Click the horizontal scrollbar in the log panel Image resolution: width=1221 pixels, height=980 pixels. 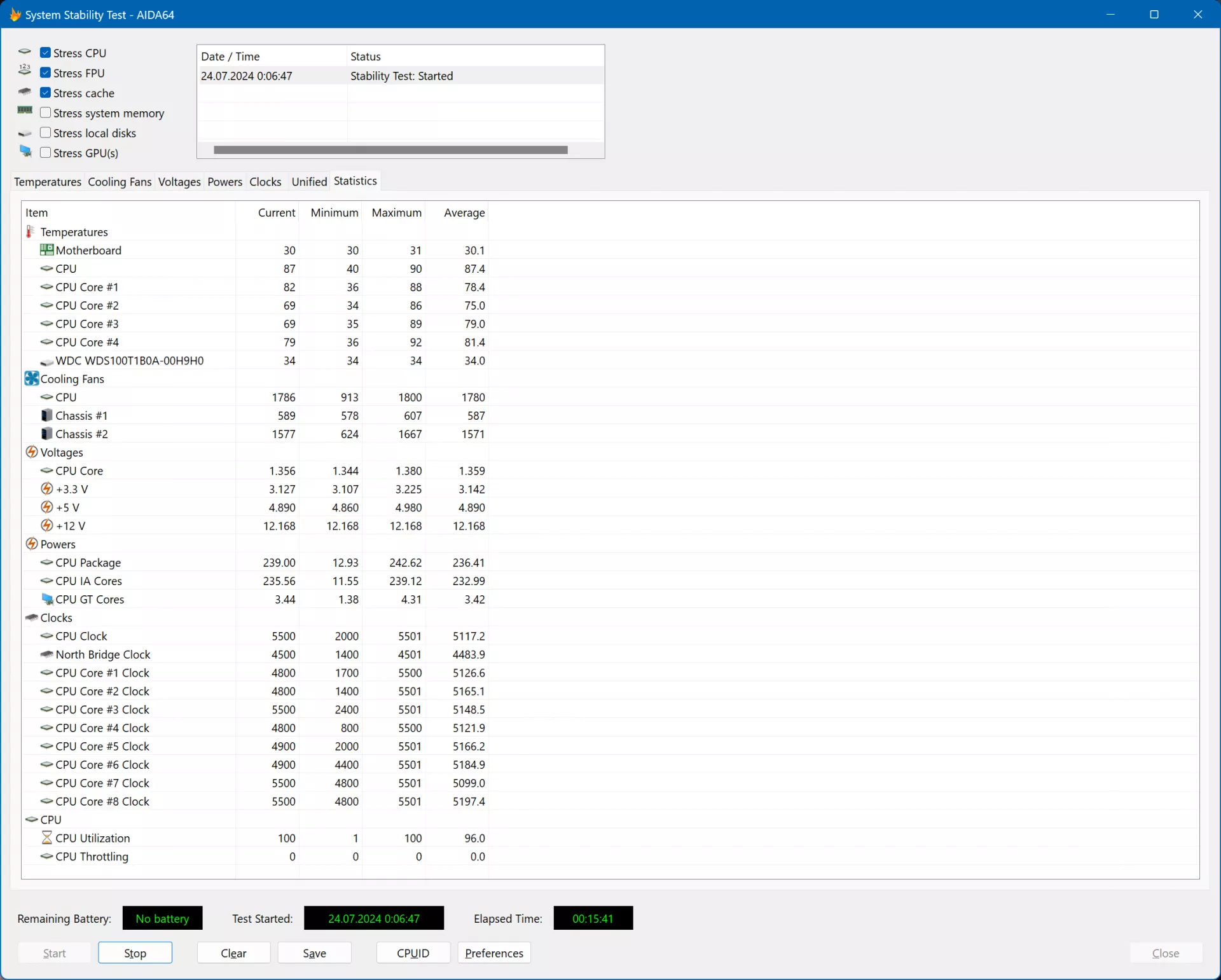pyautogui.click(x=390, y=150)
